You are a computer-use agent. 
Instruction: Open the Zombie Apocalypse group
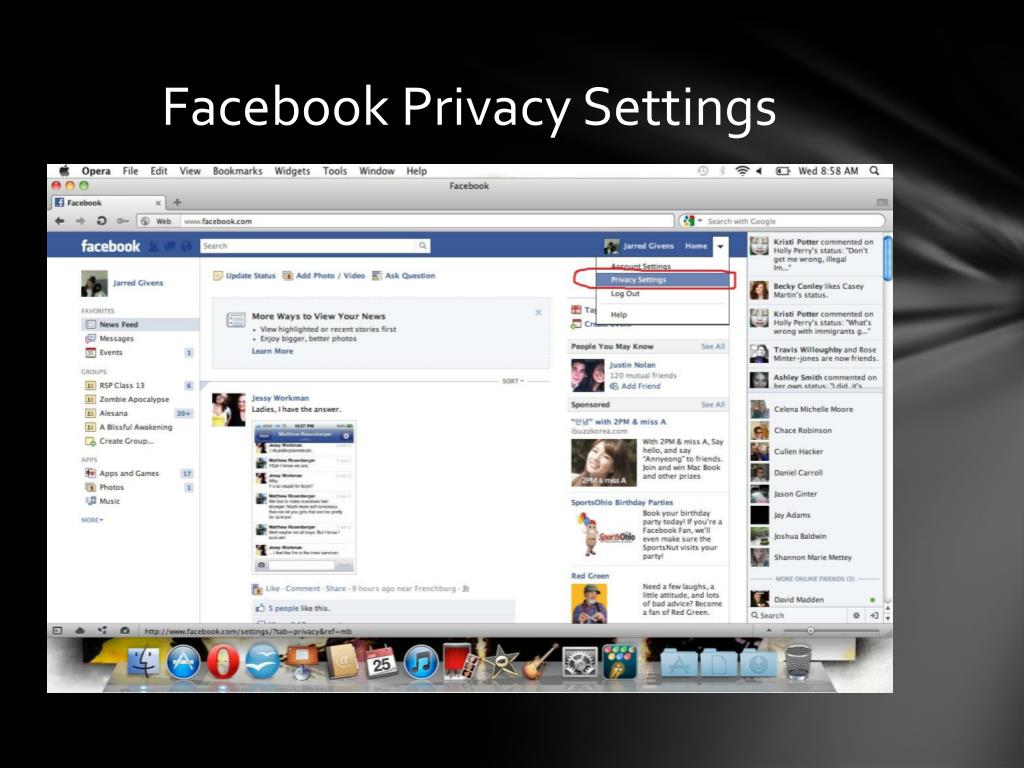click(134, 399)
